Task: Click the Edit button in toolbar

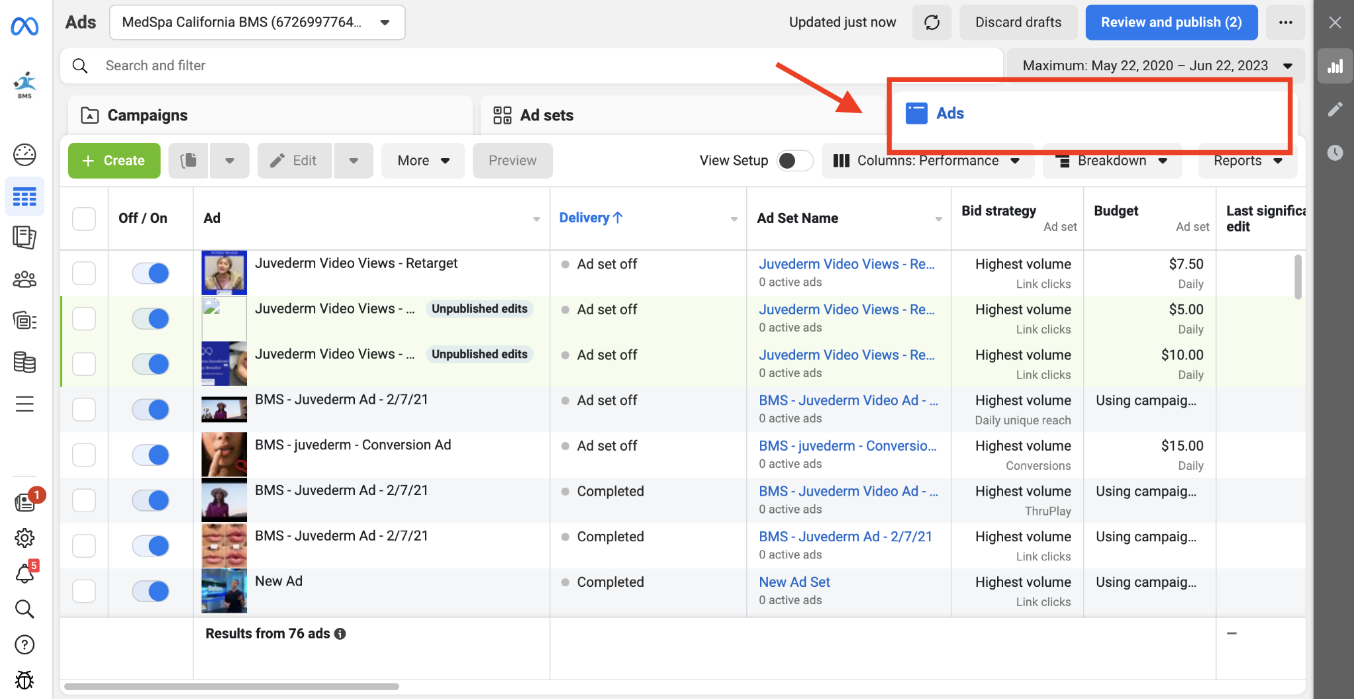Action: 295,161
